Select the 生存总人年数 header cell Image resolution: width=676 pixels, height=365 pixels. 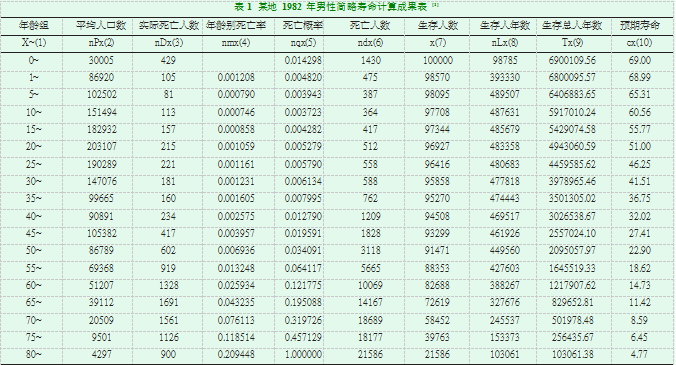click(x=572, y=25)
